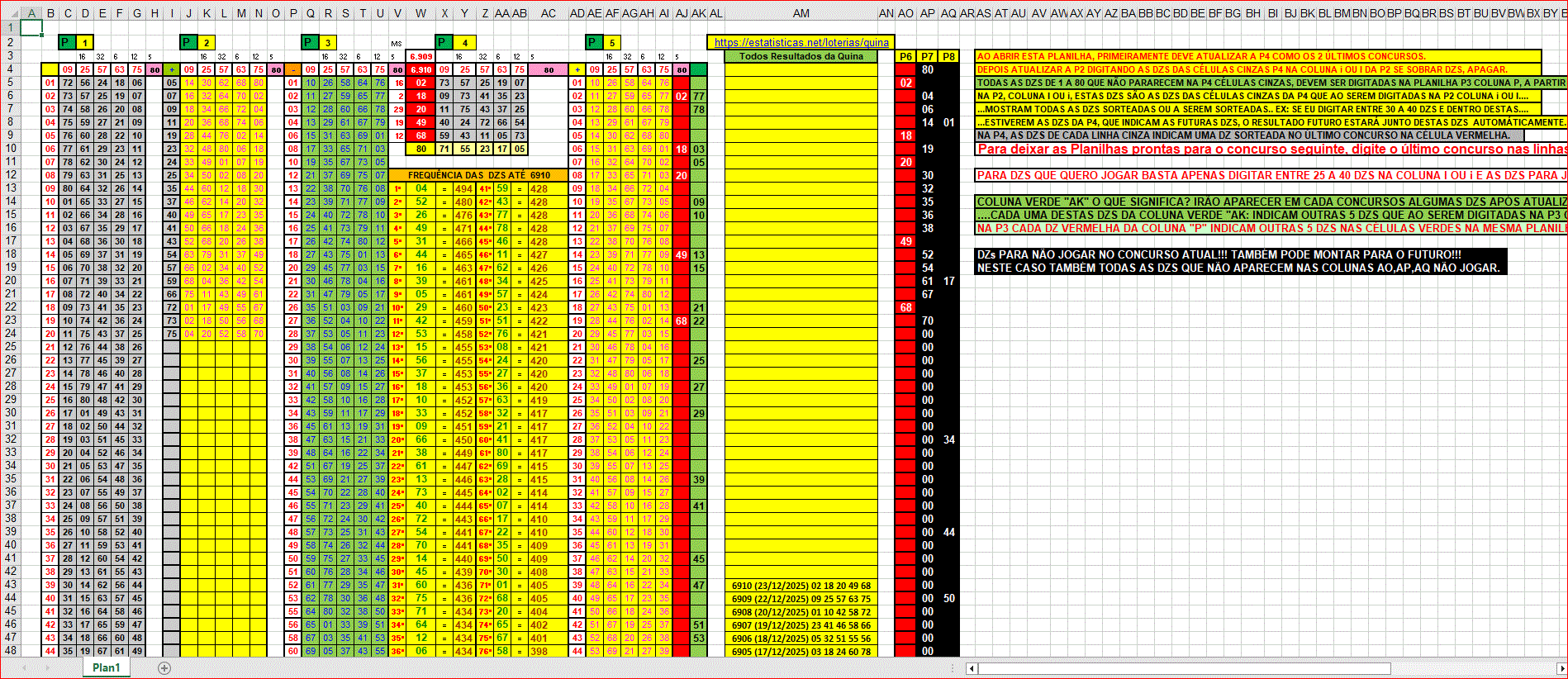
Task: Open the estatisticas.net loterias quina link
Action: (x=801, y=42)
